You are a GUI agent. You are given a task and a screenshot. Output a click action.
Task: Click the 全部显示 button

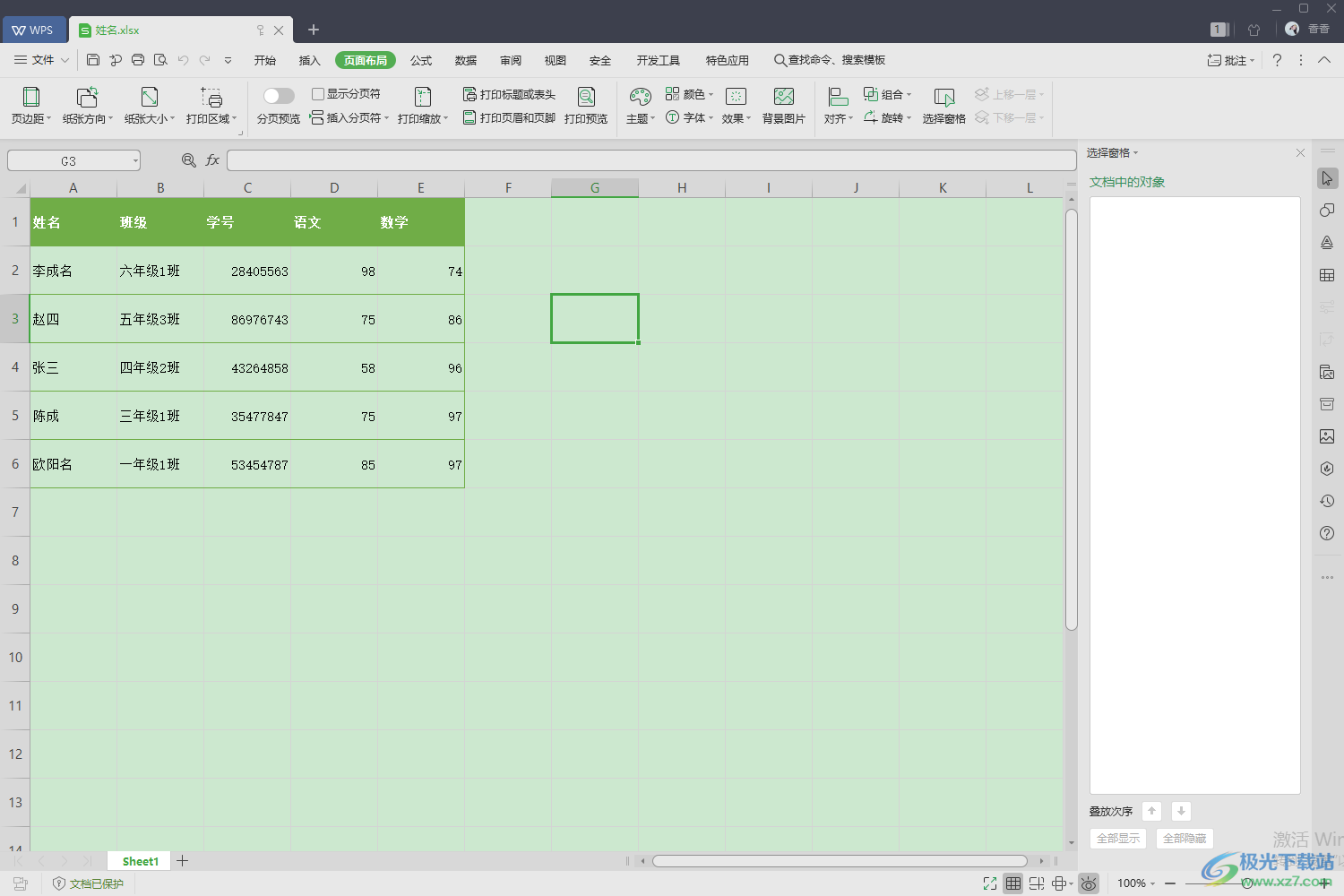coord(1118,839)
